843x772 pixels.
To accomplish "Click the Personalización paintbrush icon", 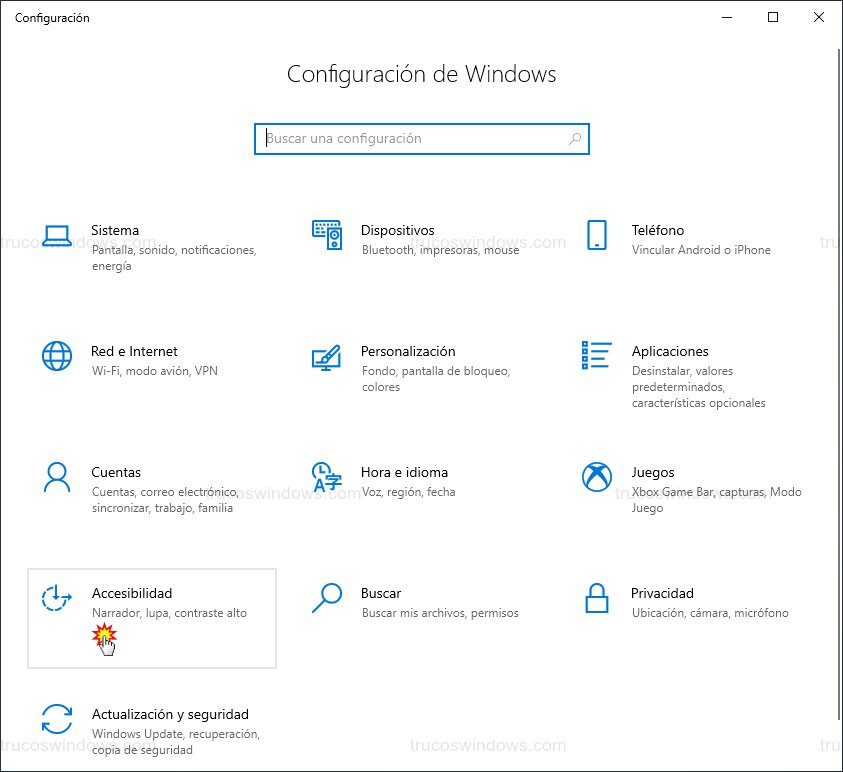I will (327, 356).
